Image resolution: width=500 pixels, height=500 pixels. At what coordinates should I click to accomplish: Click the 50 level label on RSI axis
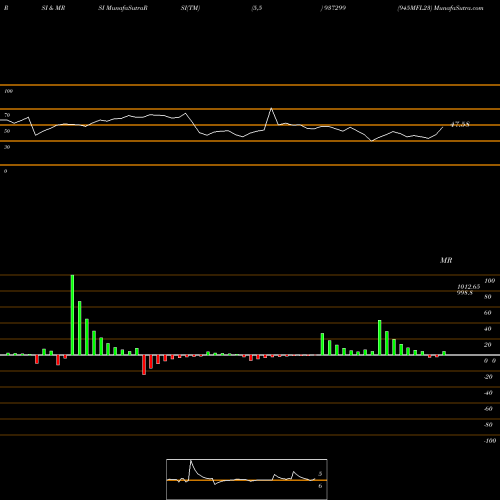[x=7, y=131]
